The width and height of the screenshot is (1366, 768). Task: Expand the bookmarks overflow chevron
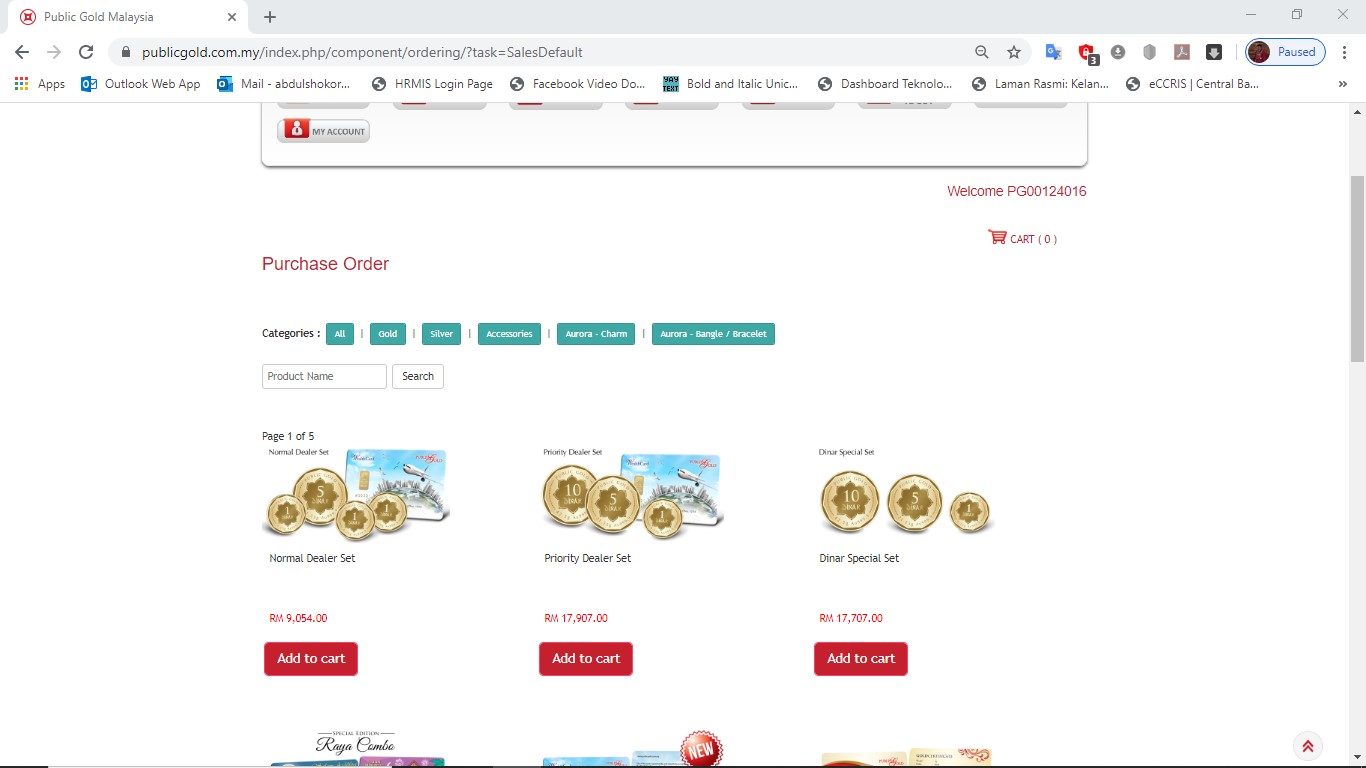point(1343,84)
